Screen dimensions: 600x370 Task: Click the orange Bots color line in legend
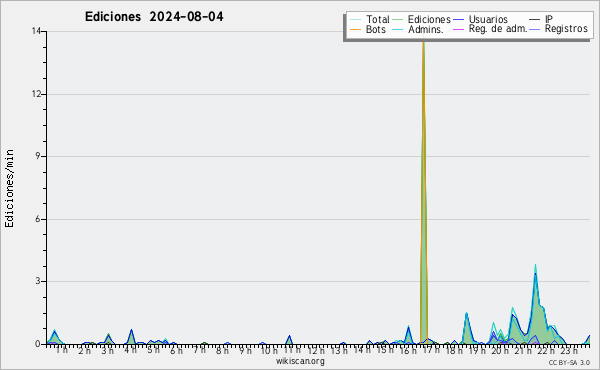coord(356,29)
